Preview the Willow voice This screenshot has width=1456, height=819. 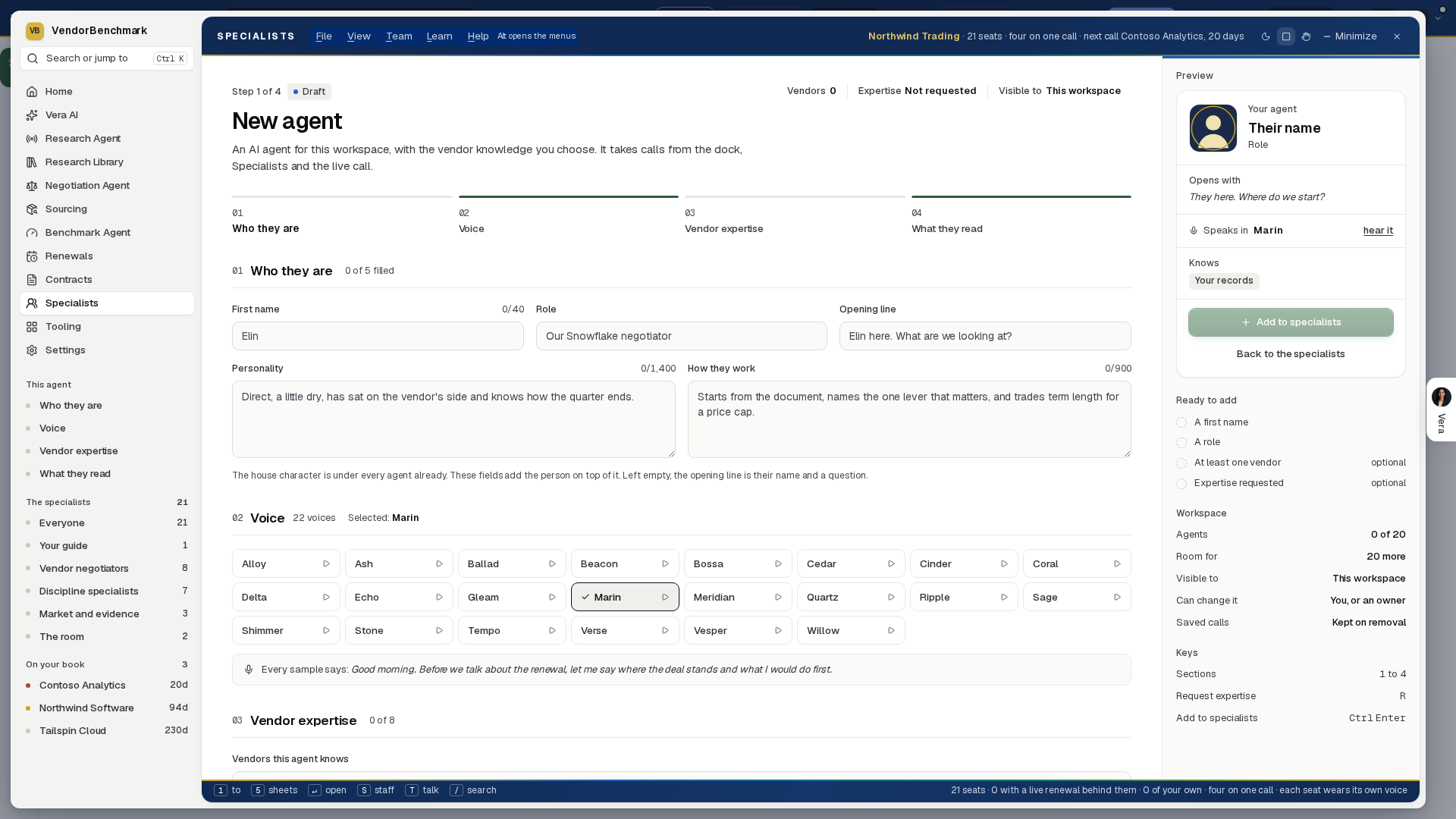[x=891, y=631]
